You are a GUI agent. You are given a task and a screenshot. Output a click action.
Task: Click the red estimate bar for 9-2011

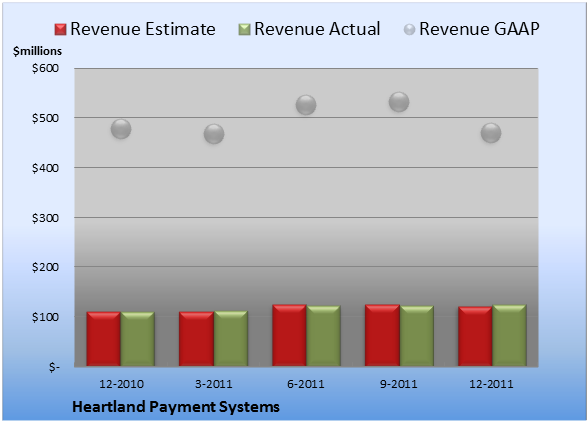tap(382, 335)
